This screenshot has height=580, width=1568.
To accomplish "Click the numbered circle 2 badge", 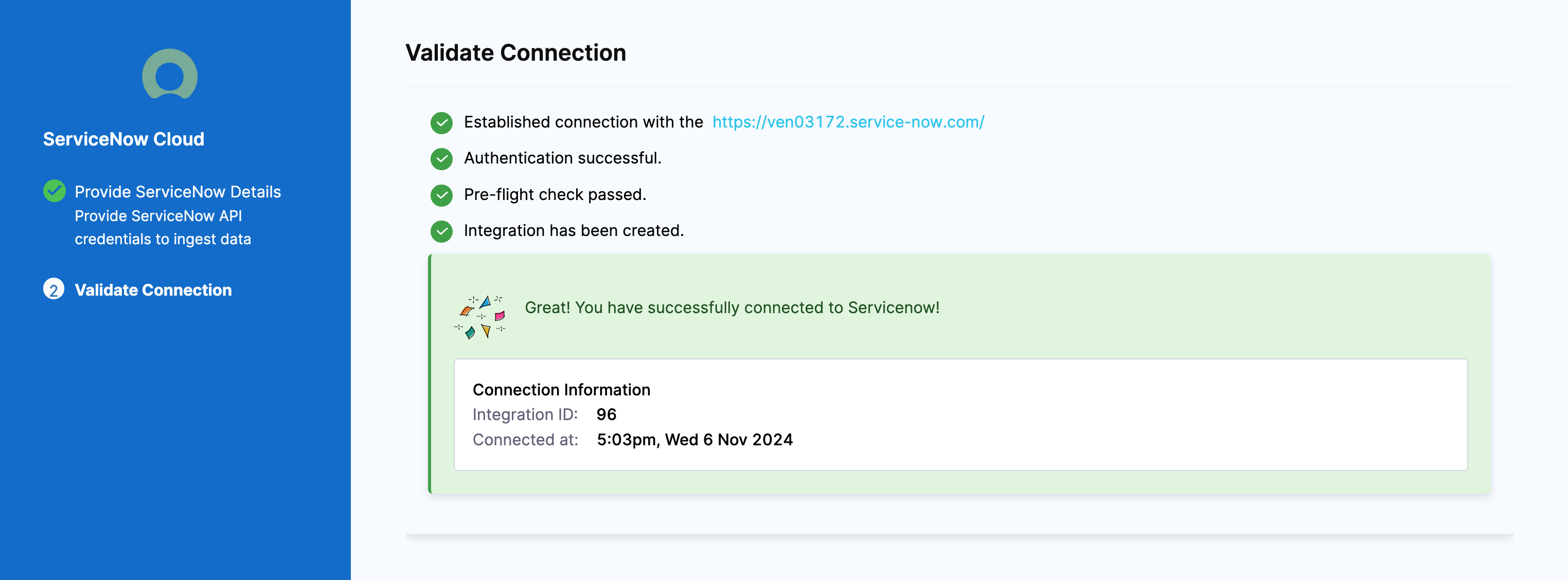I will click(x=54, y=291).
